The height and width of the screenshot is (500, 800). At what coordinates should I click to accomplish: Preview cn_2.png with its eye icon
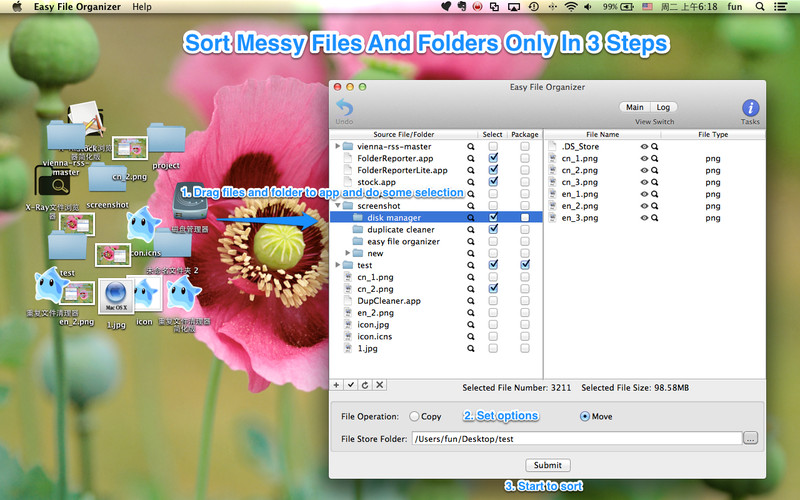644,170
